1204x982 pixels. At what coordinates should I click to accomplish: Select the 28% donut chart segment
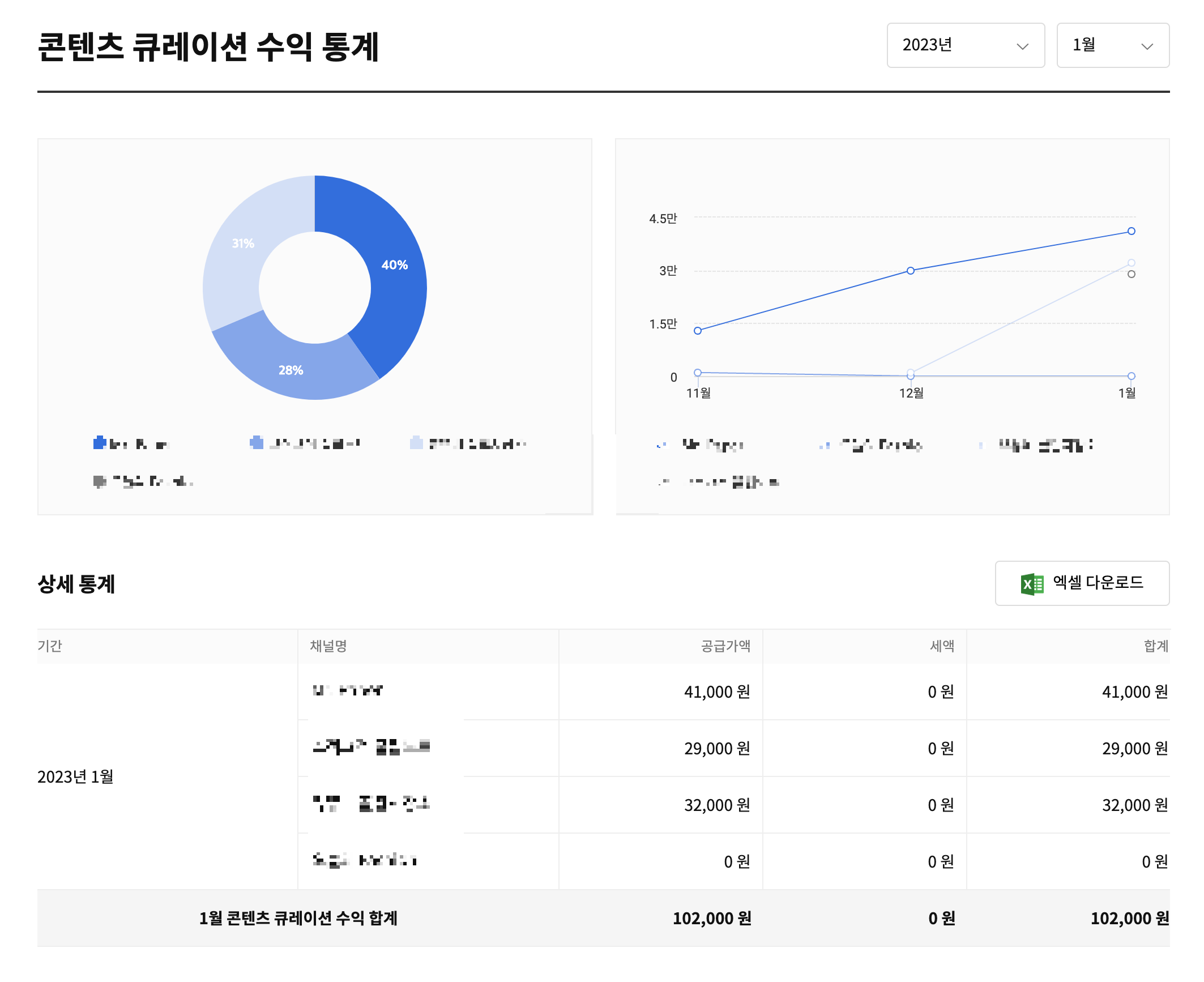coord(291,370)
